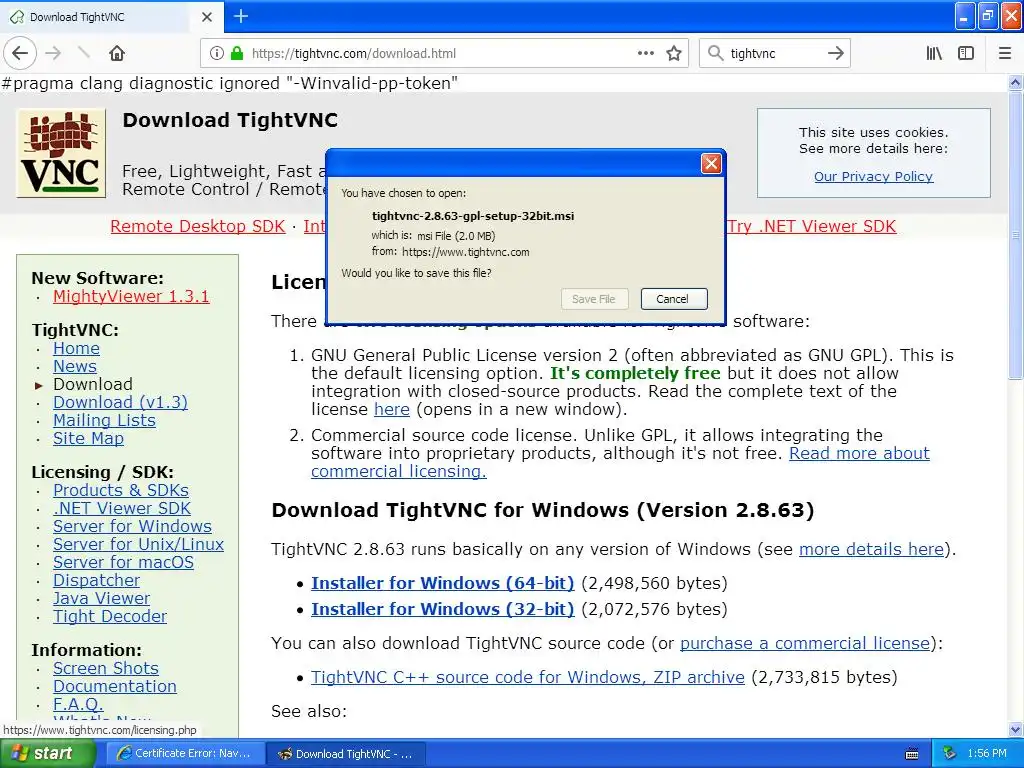Screen dimensions: 1024x768
Task: Open the Windows Start menu
Action: (48, 754)
